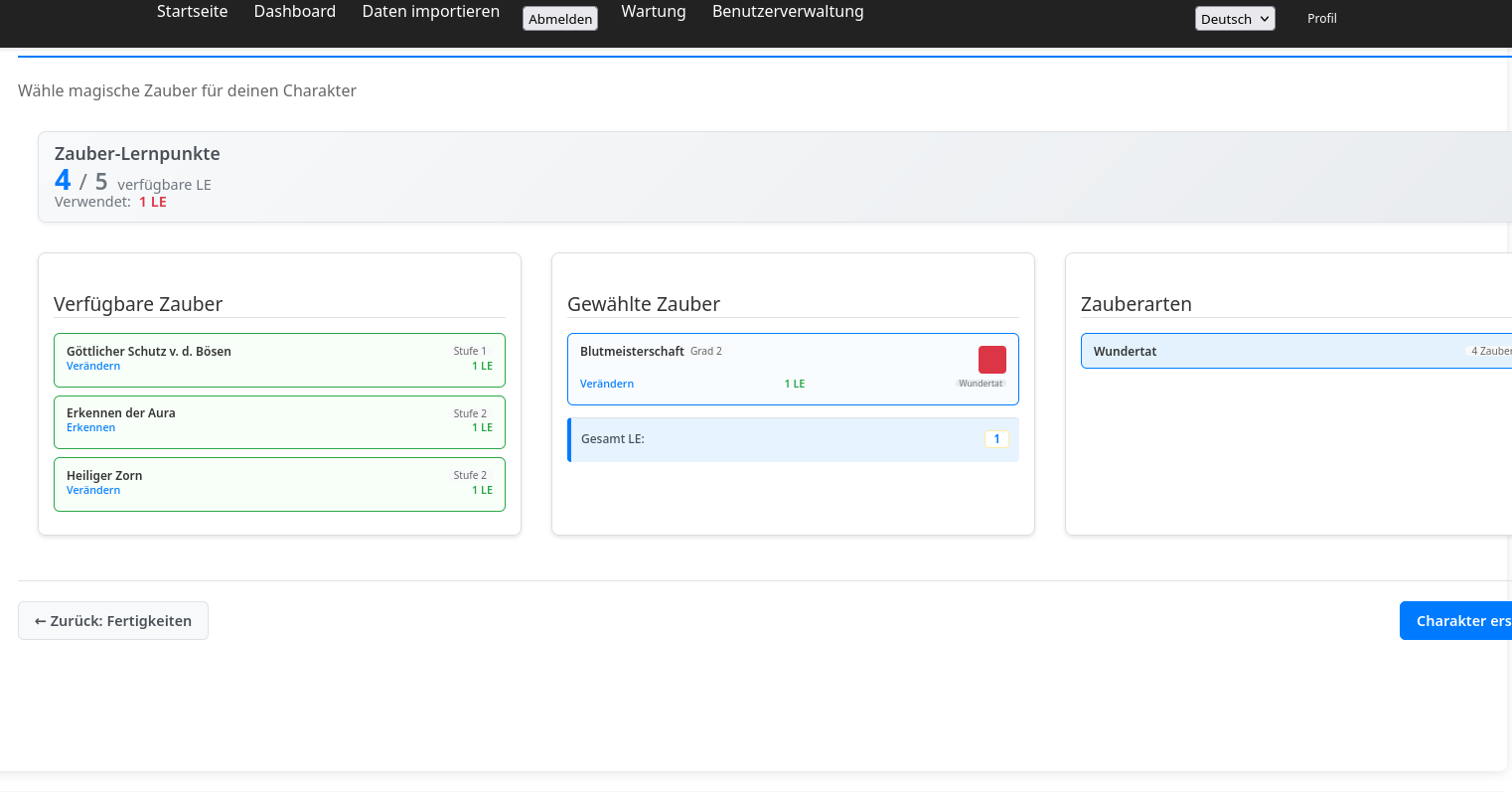Open the Dashboard menu item

(x=294, y=12)
